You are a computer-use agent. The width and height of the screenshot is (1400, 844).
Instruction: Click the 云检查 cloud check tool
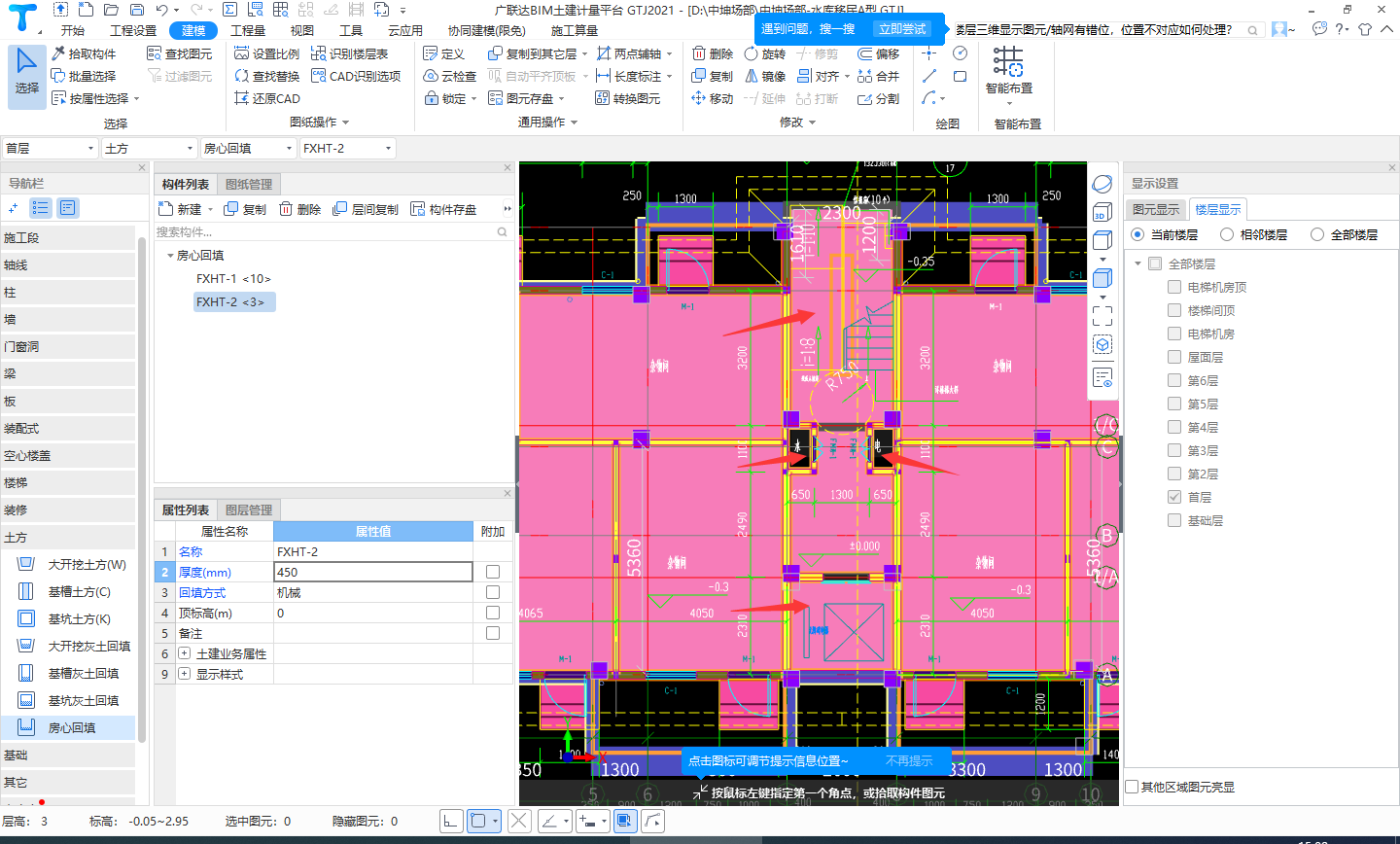[x=450, y=76]
